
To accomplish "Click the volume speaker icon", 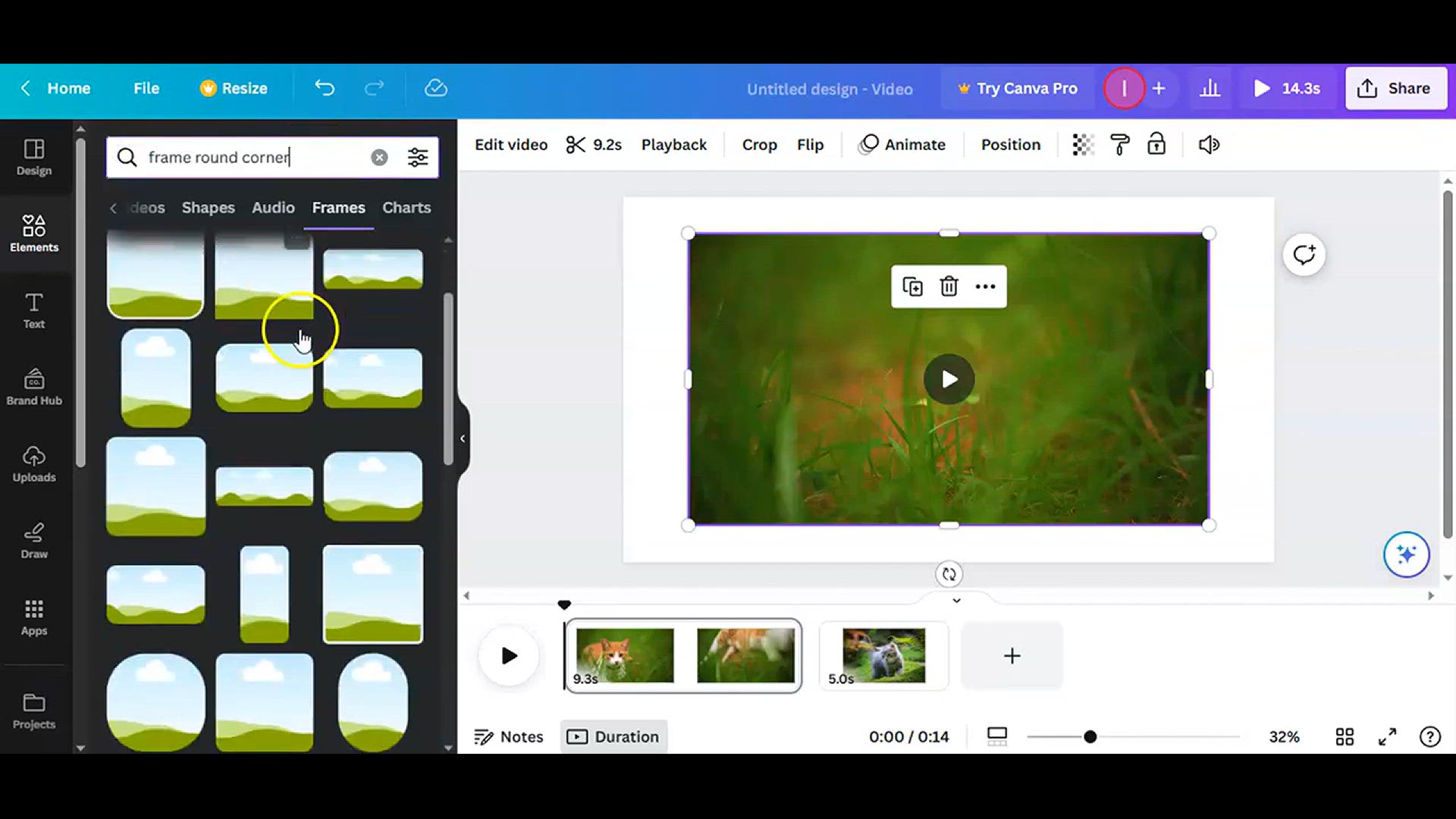I will coord(1209,144).
